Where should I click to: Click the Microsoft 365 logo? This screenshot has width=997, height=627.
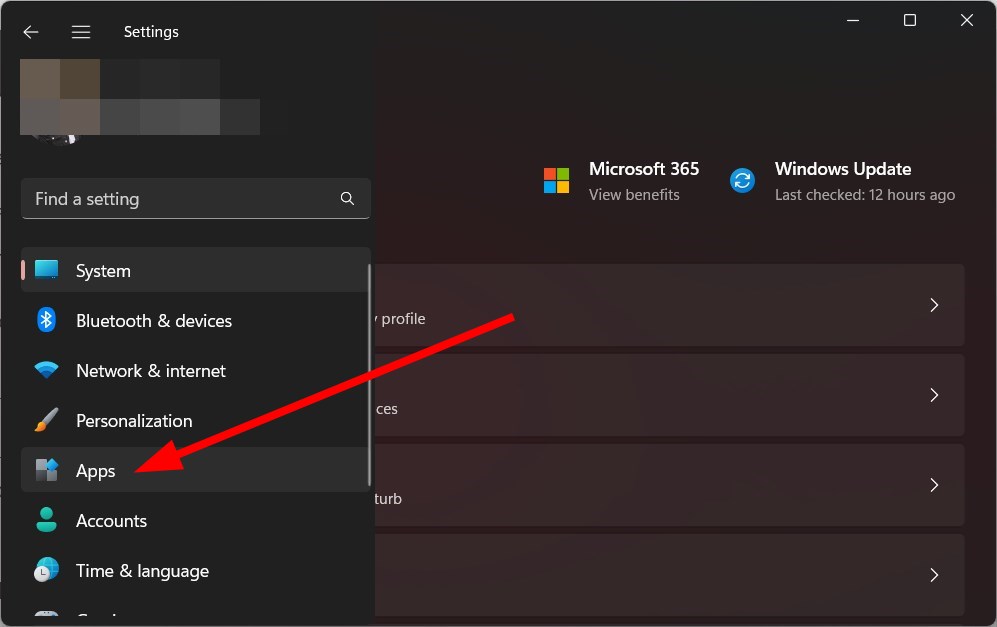coord(556,180)
